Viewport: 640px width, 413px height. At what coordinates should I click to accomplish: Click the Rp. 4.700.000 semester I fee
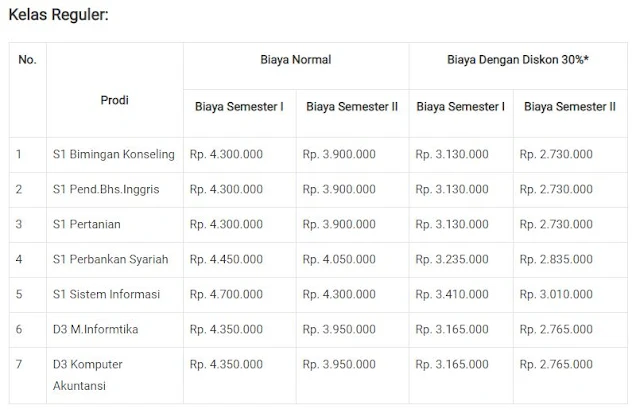226,294
